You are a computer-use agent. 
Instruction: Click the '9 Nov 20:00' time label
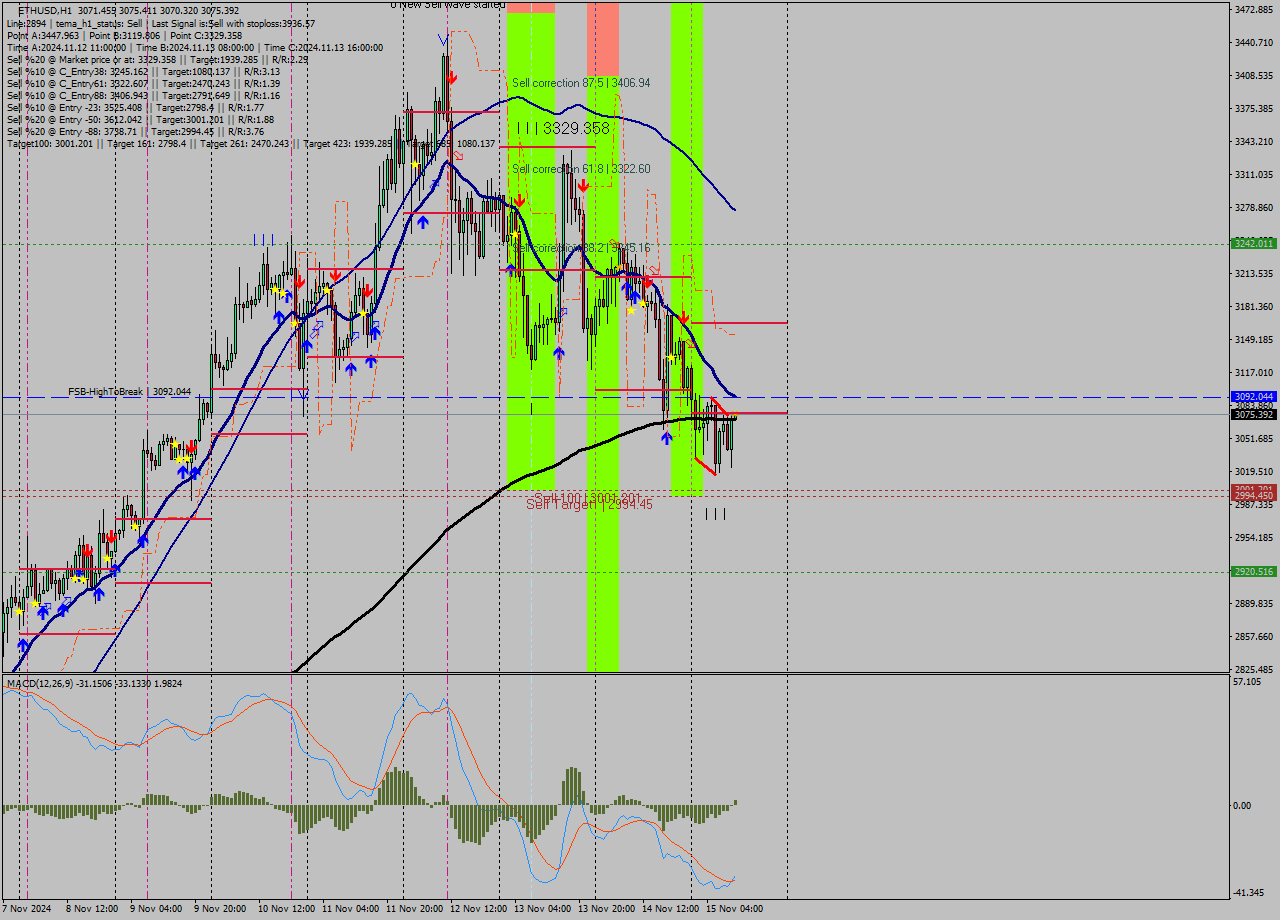(219, 909)
